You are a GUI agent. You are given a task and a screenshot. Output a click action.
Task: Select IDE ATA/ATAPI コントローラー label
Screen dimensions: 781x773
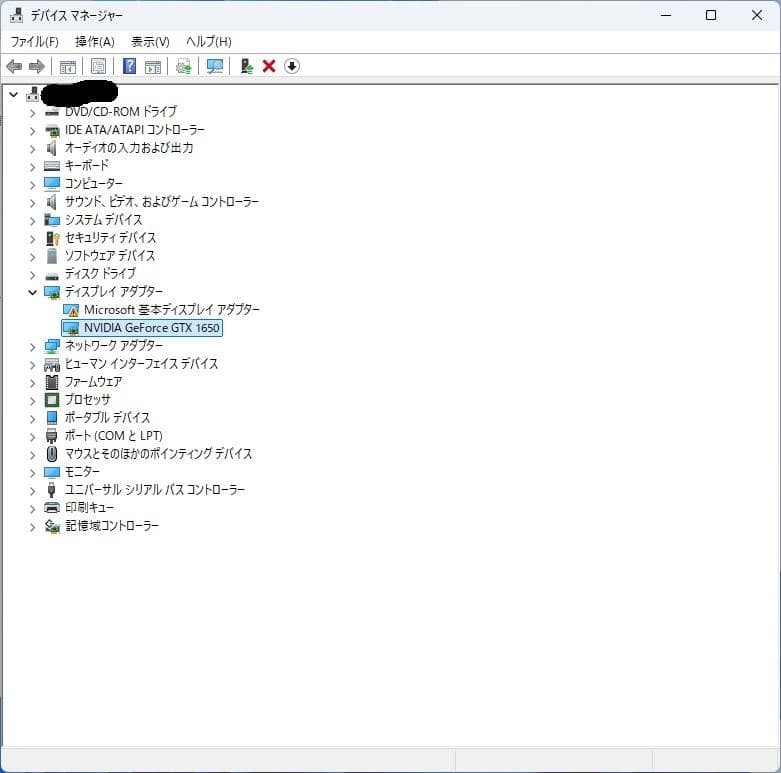tap(134, 130)
